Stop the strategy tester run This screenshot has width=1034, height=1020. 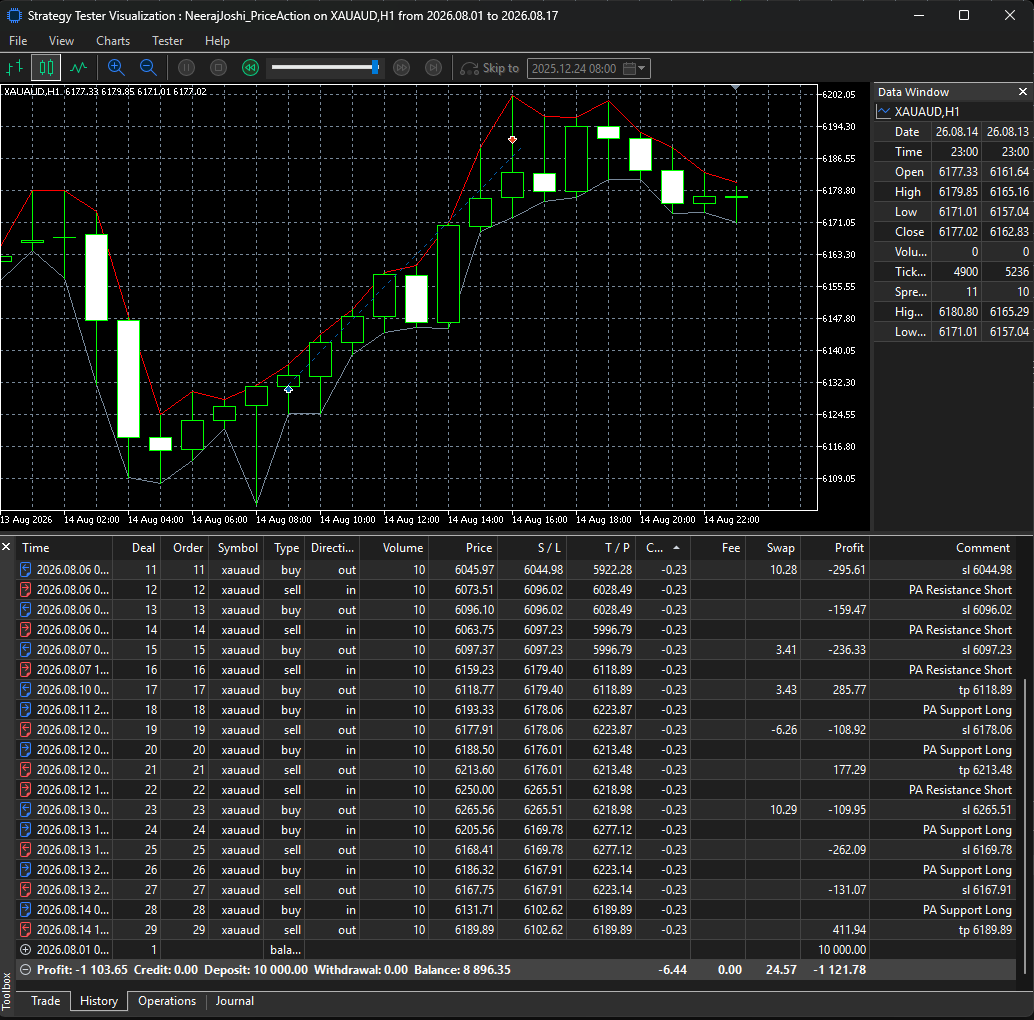click(x=218, y=67)
